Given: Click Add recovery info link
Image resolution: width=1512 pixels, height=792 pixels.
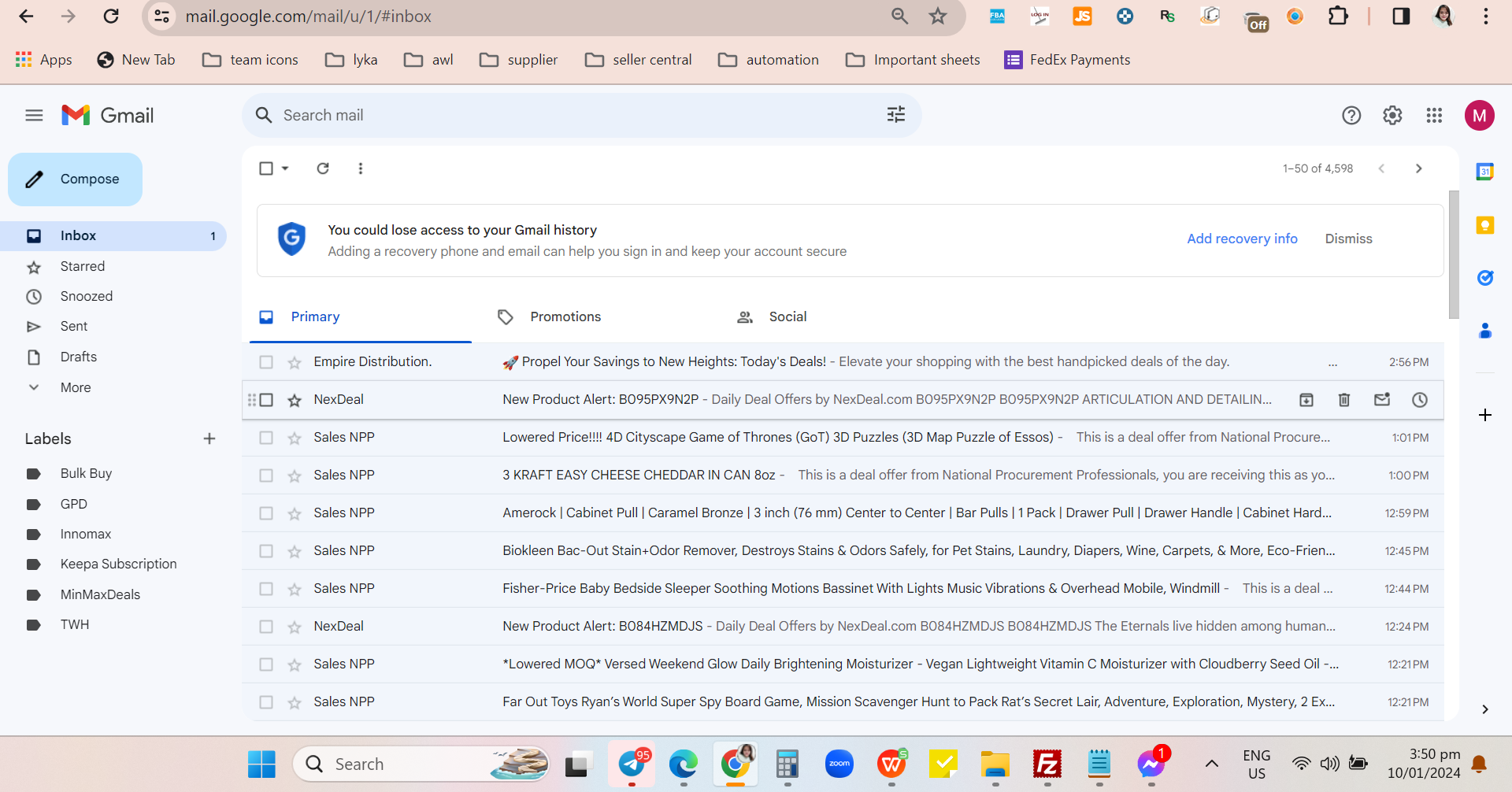Looking at the screenshot, I should (x=1242, y=239).
